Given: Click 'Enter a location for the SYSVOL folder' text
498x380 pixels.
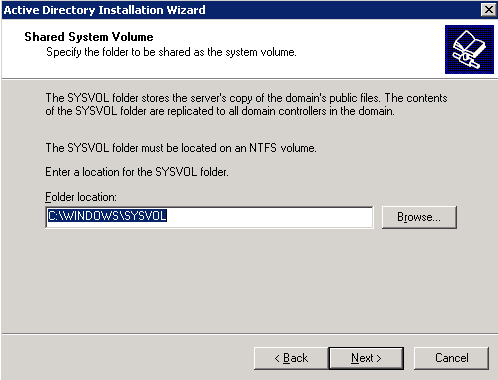Looking at the screenshot, I should click(x=137, y=172).
